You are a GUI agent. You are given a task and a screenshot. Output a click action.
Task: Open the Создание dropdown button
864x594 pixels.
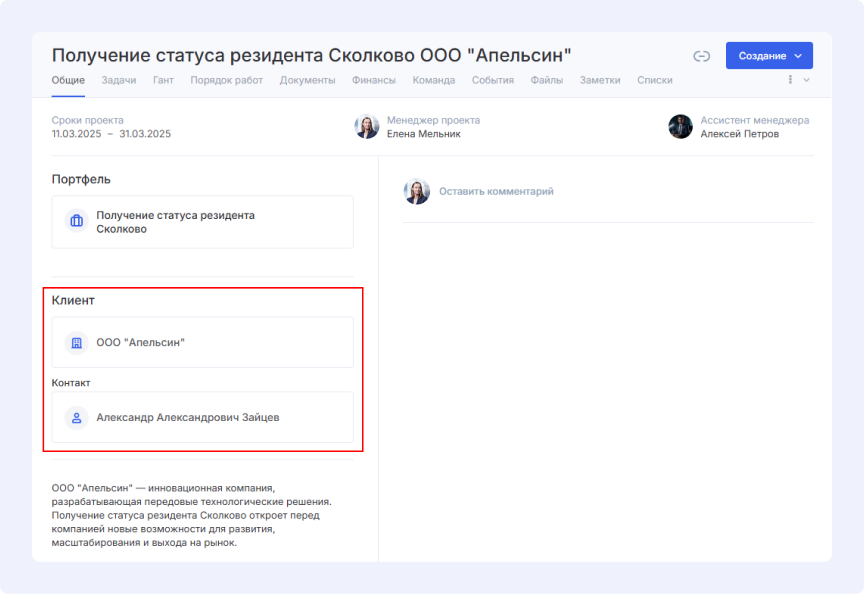[x=768, y=56]
